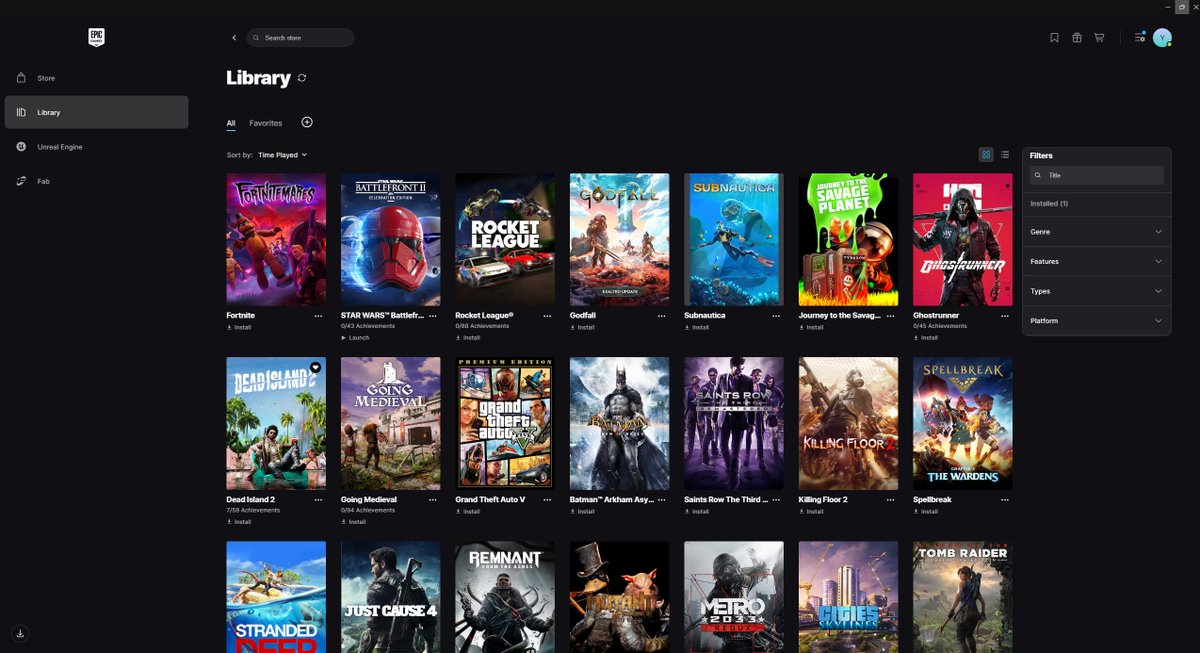The width and height of the screenshot is (1200, 653).
Task: Open the launcher settings sliders icon
Action: (1140, 37)
